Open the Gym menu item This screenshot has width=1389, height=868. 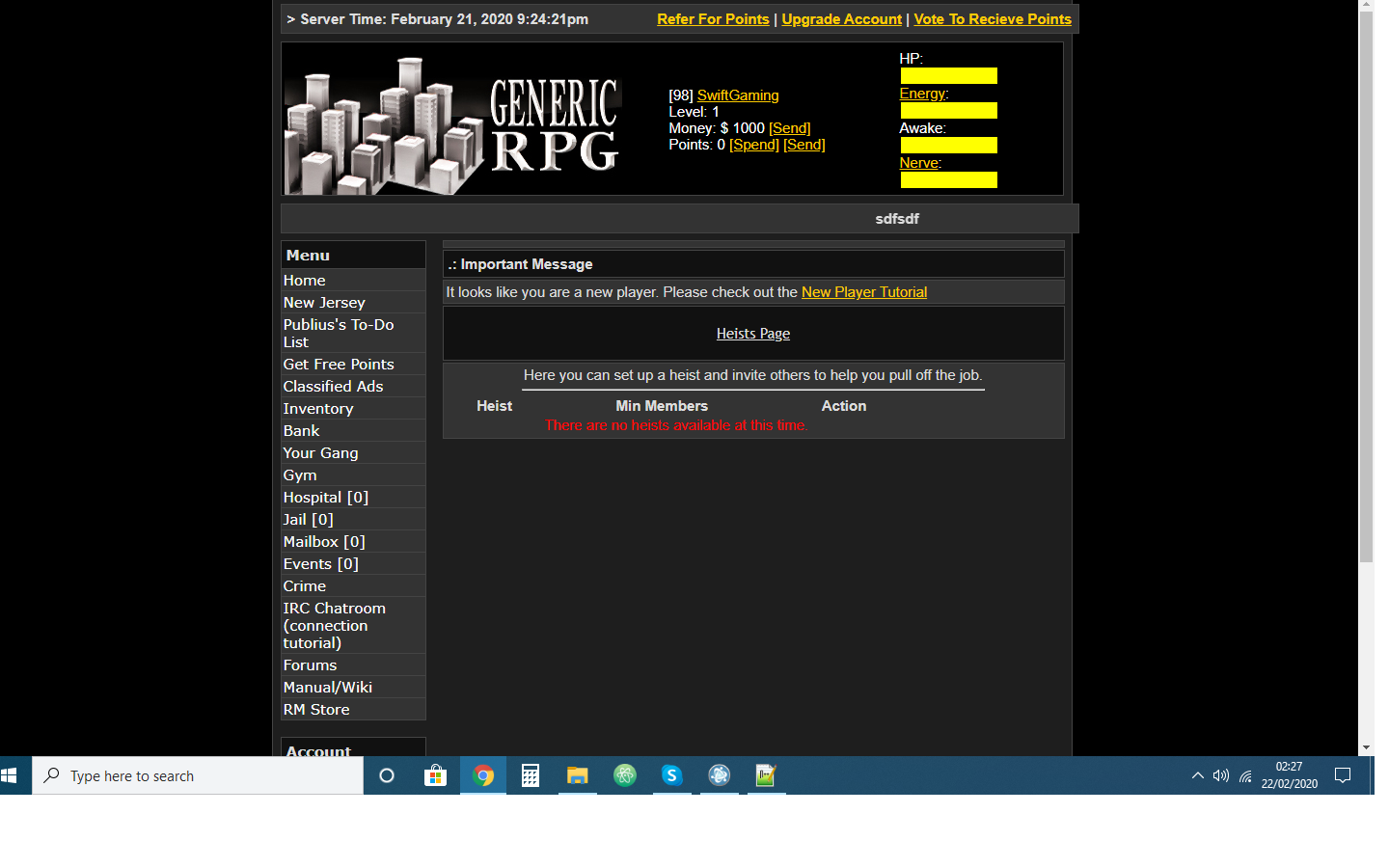300,475
